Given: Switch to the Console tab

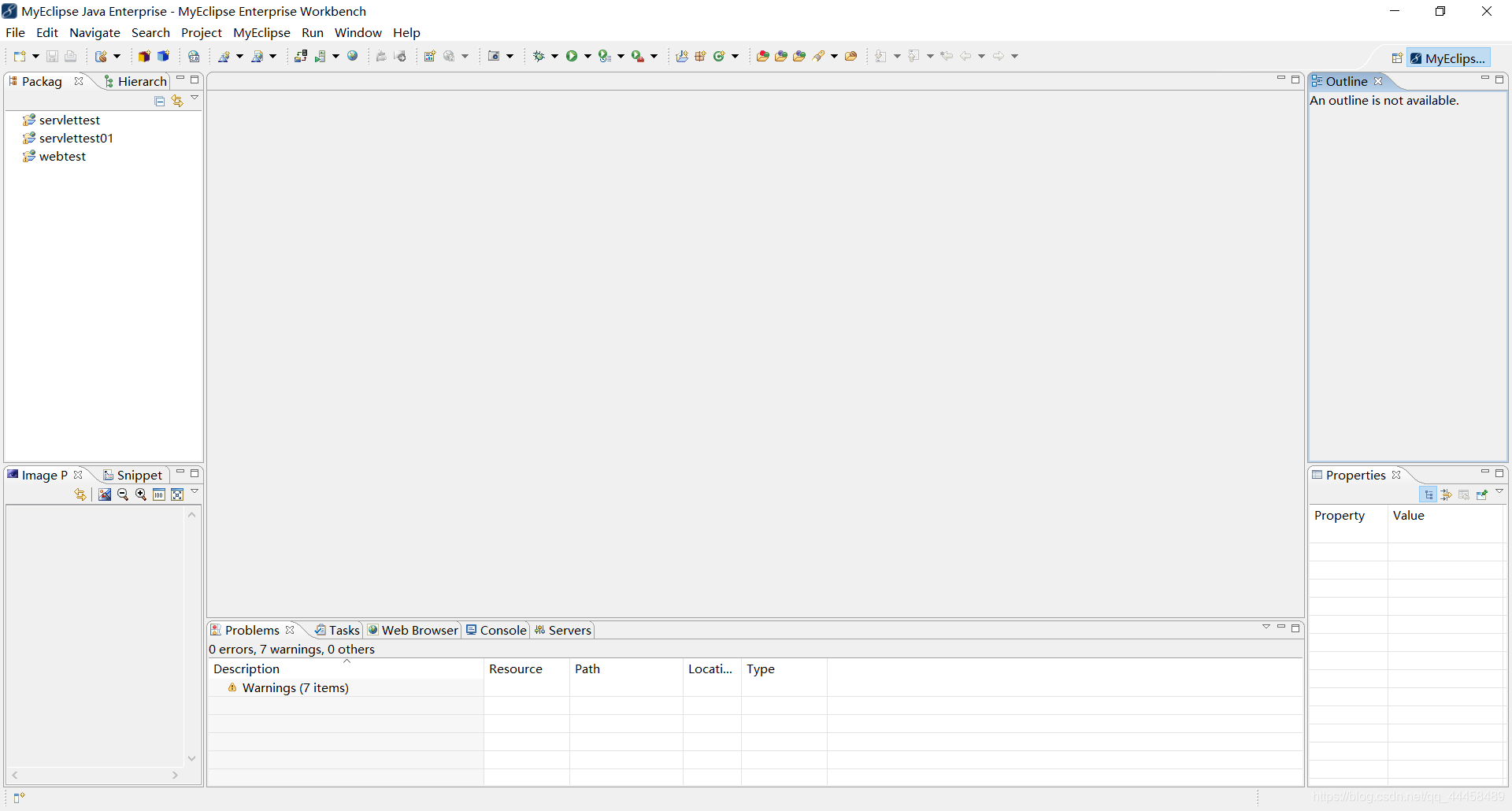Looking at the screenshot, I should 496,630.
